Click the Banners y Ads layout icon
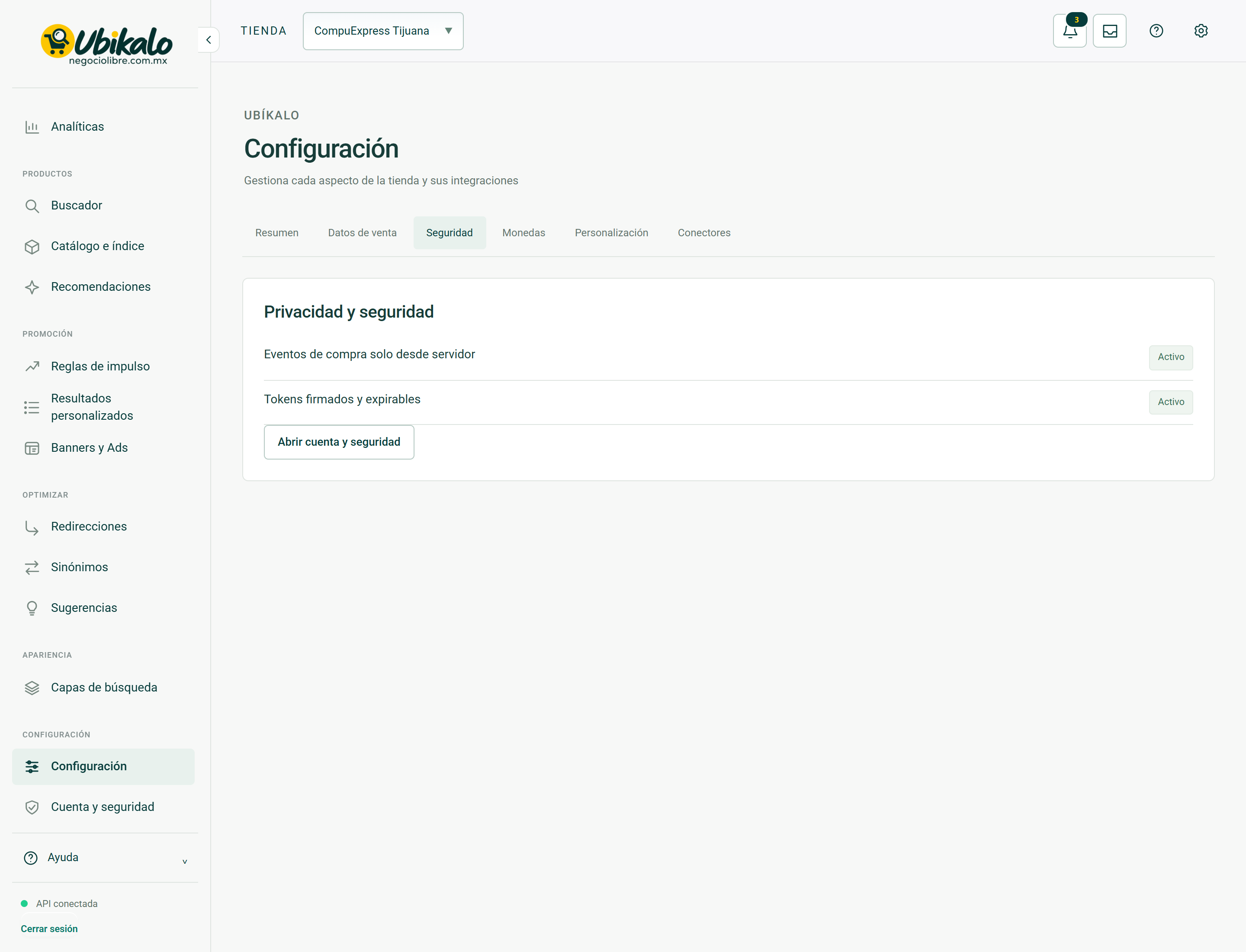Image resolution: width=1246 pixels, height=952 pixels. pyautogui.click(x=32, y=448)
